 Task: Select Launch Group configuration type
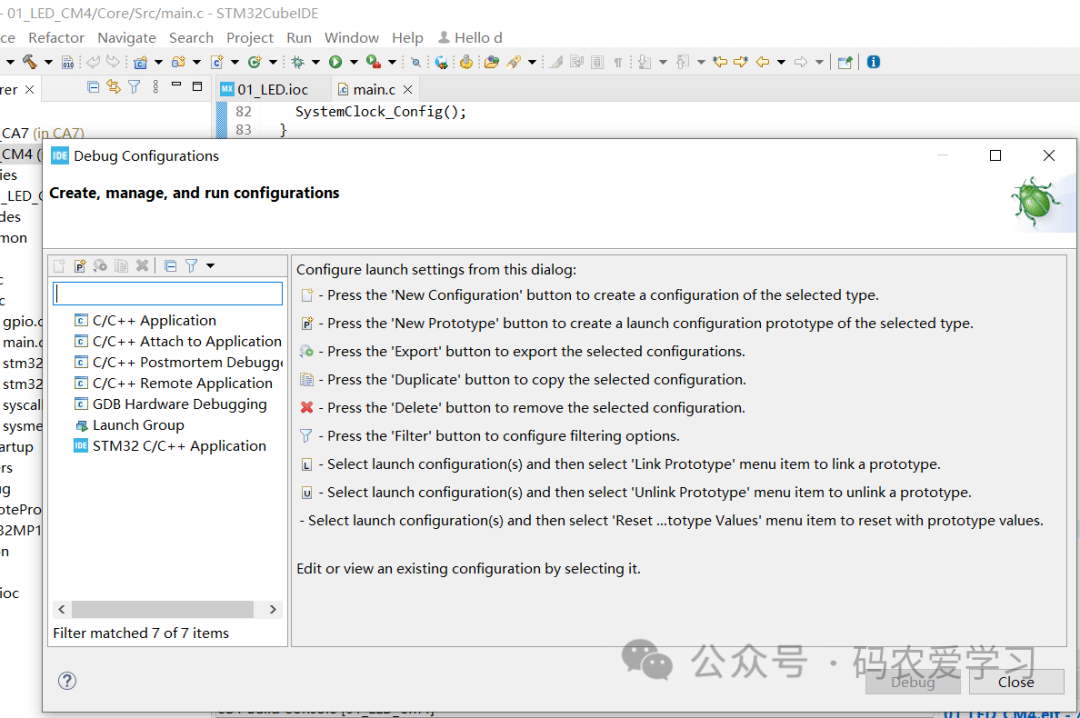click(129, 425)
